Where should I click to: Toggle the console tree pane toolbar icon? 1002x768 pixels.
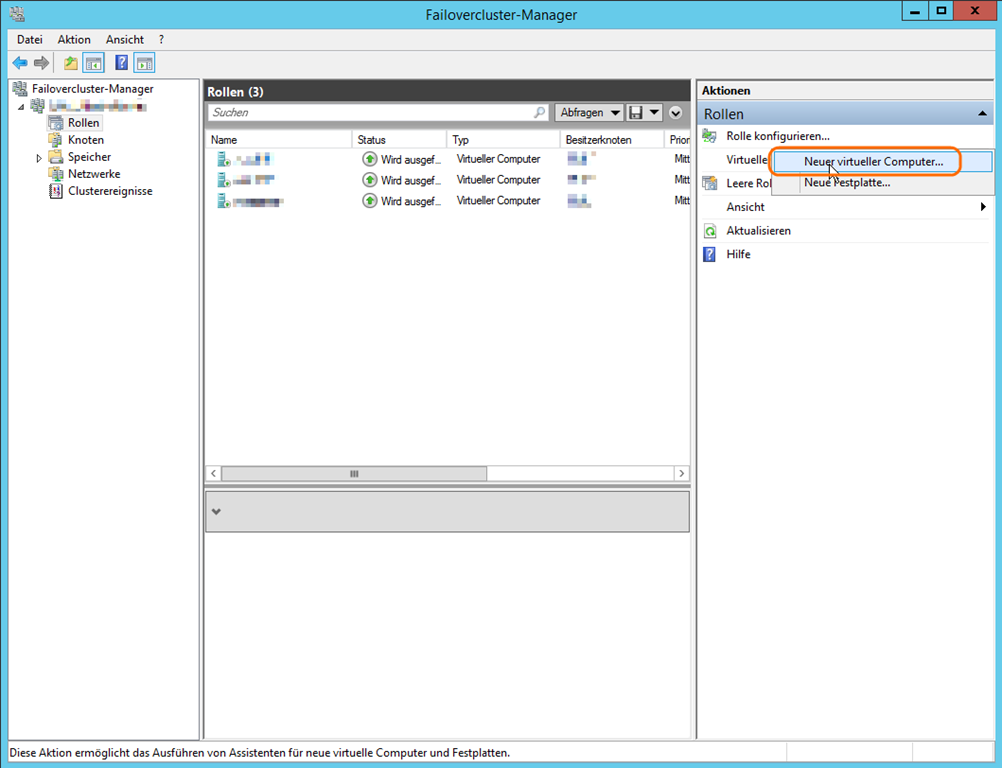click(93, 63)
